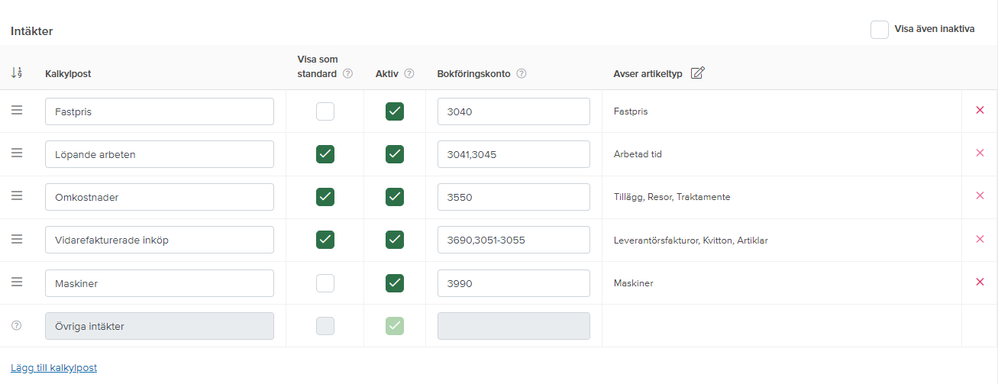This screenshot has height=384, width=998.
Task: Open help icon next to Aktiv header
Action: pyautogui.click(x=409, y=73)
